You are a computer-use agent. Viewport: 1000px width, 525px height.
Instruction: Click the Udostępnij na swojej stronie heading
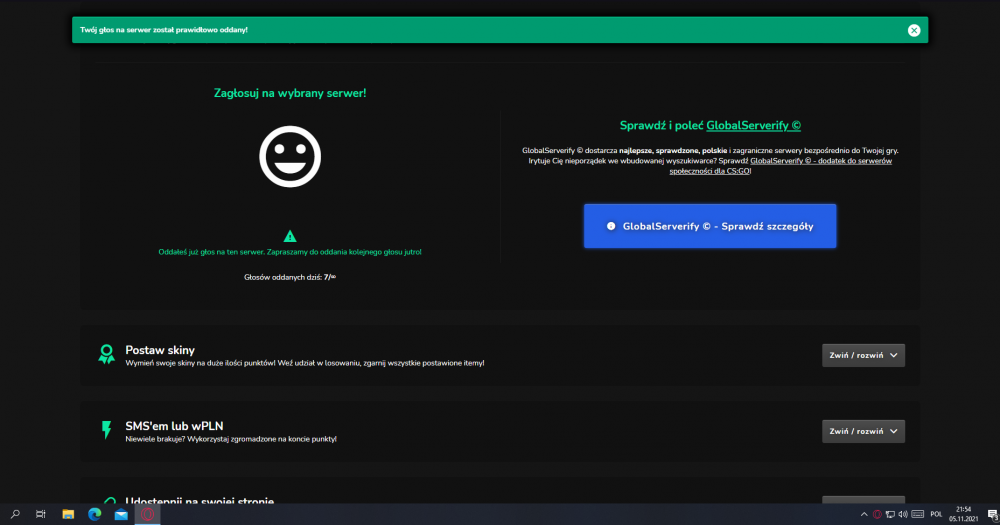pyautogui.click(x=200, y=501)
